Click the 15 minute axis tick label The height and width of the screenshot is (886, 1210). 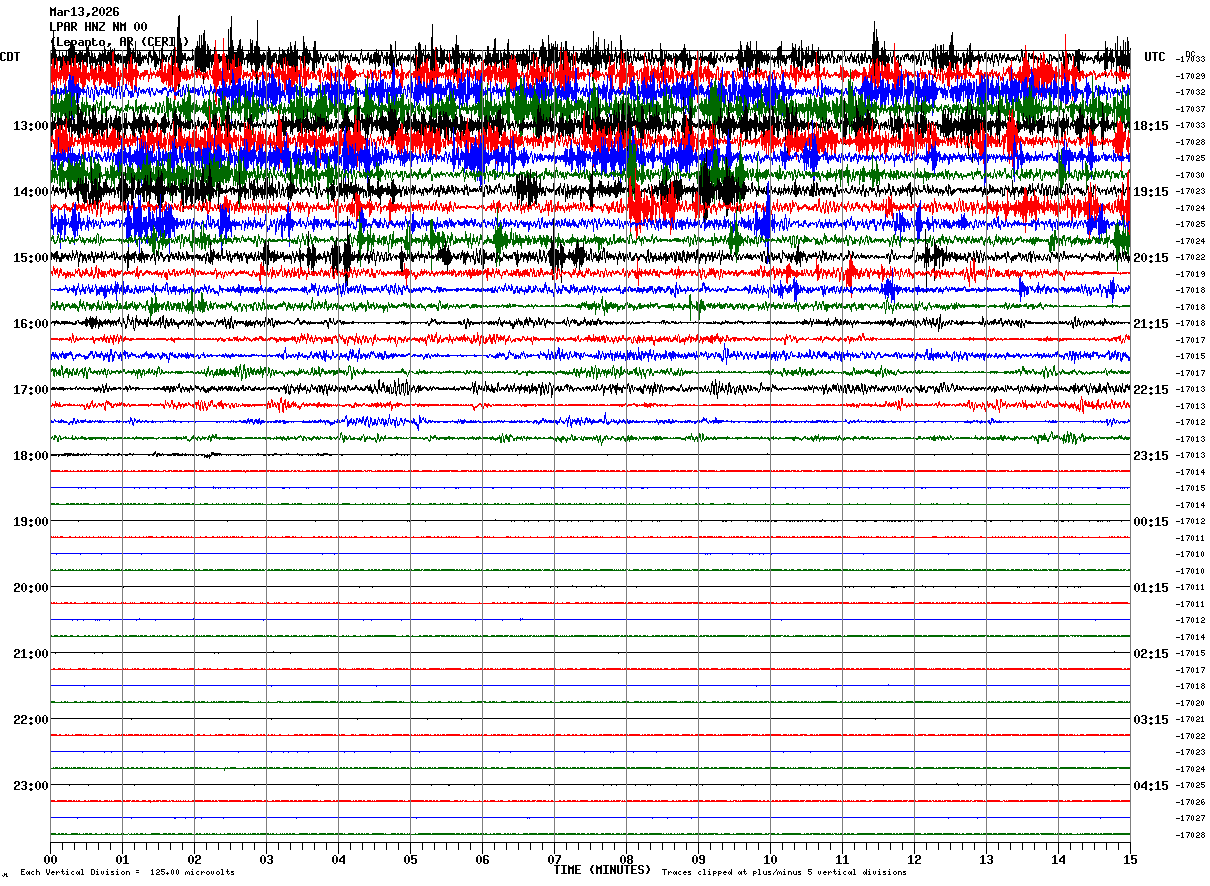click(1130, 860)
